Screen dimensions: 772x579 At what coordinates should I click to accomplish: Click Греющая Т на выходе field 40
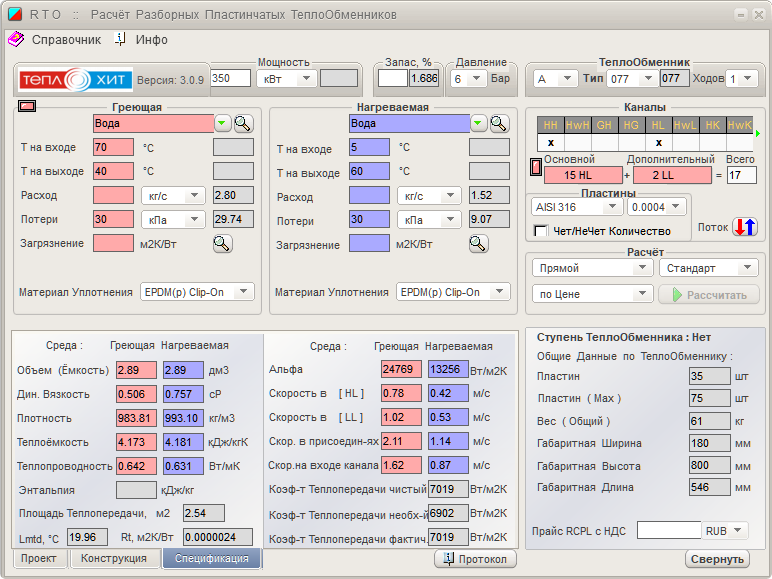click(113, 171)
